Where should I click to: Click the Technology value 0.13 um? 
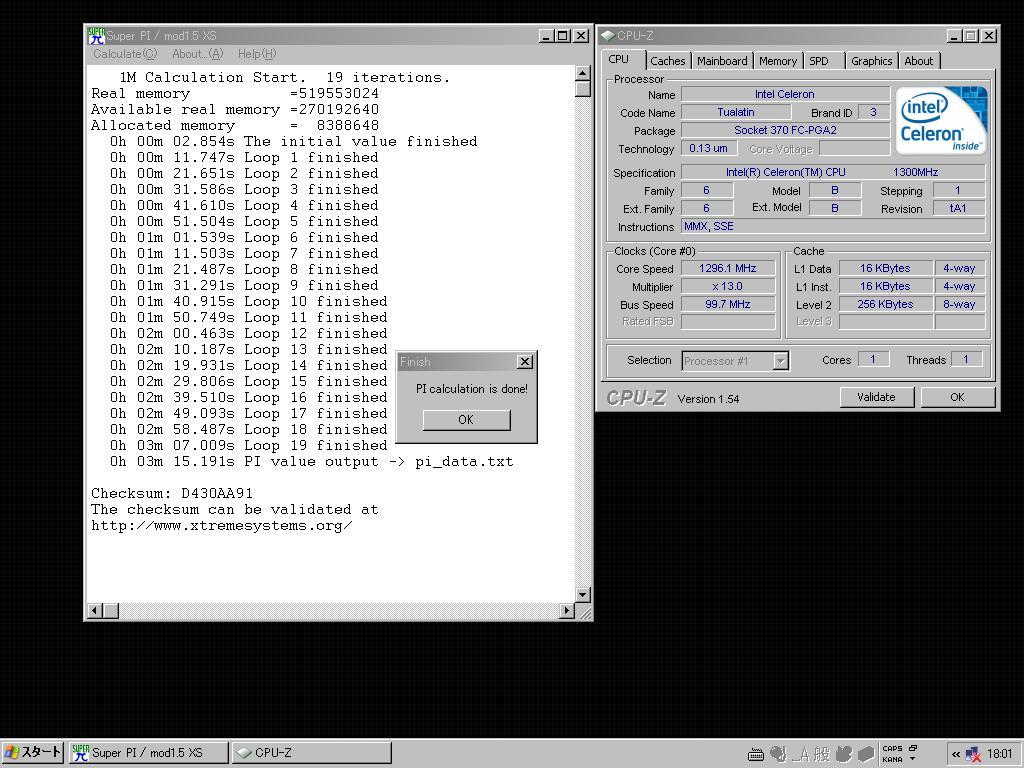709,148
